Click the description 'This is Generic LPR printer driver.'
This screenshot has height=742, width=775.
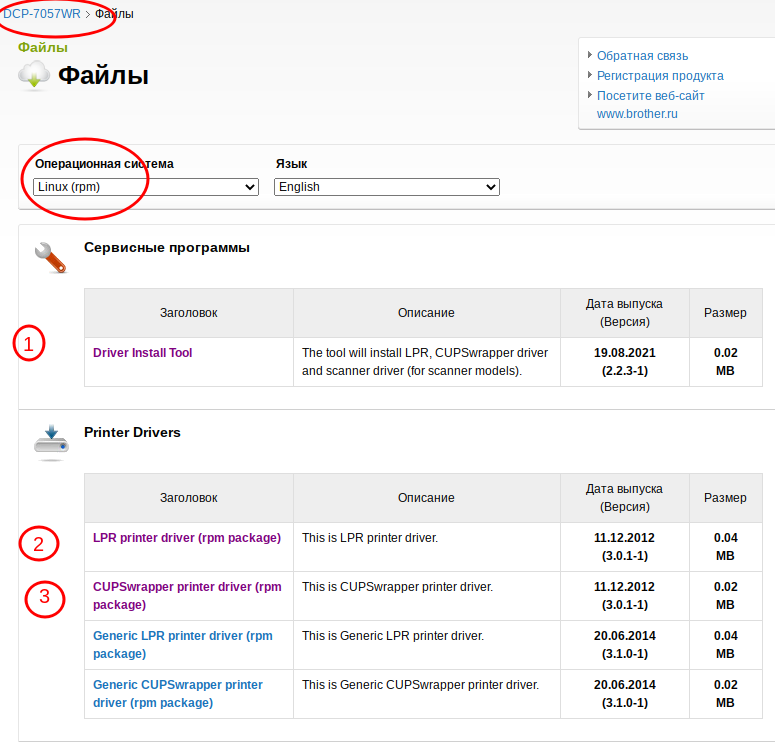point(393,635)
